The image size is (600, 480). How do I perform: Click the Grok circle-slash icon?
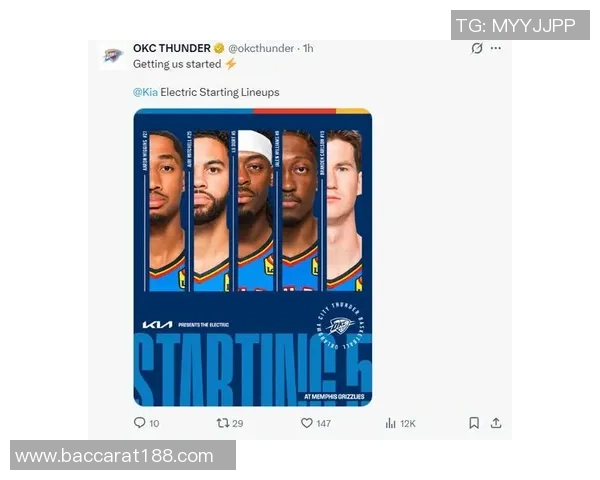(x=477, y=48)
